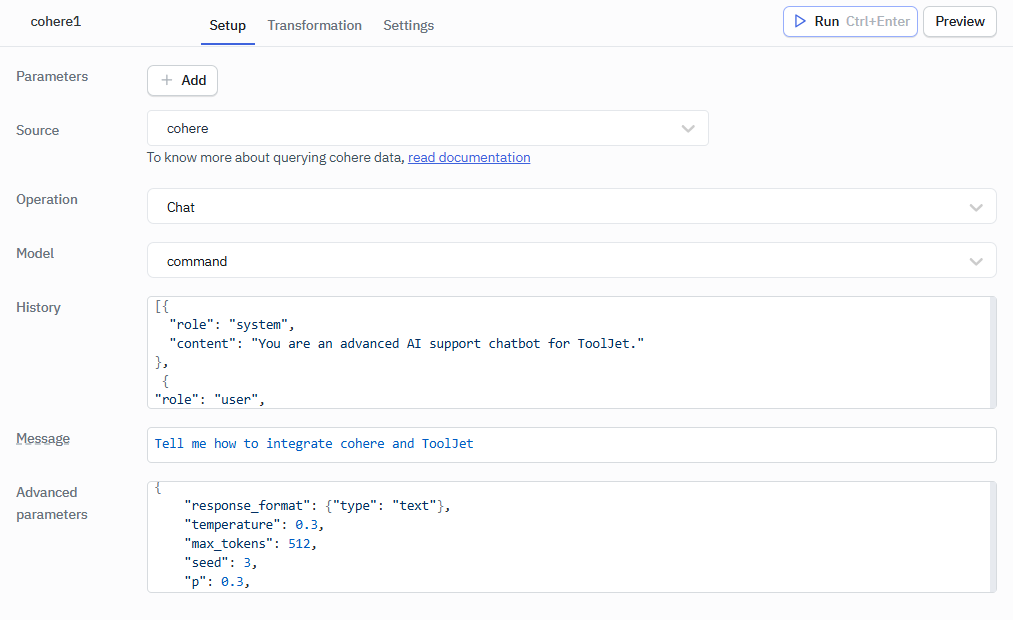Click the "role": "system" line in History
The height and width of the screenshot is (620, 1013).
(x=232, y=325)
